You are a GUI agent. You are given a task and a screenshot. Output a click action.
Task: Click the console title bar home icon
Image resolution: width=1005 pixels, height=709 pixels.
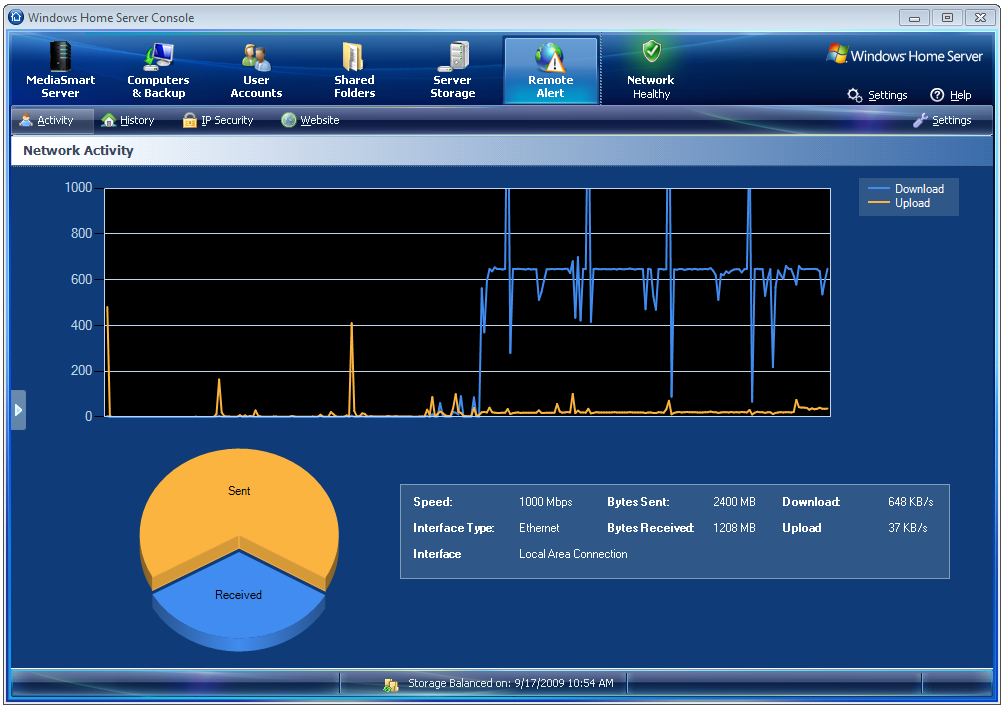point(17,17)
